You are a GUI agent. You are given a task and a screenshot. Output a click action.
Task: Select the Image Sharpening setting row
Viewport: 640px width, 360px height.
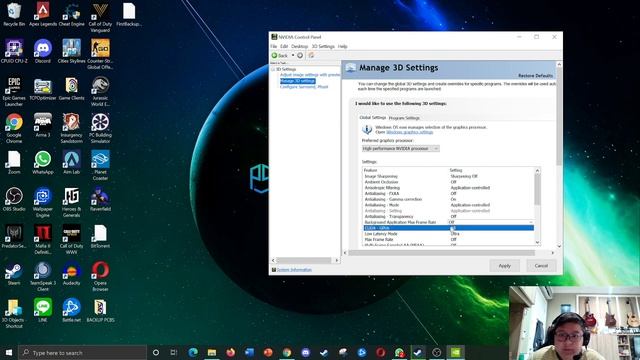point(449,176)
